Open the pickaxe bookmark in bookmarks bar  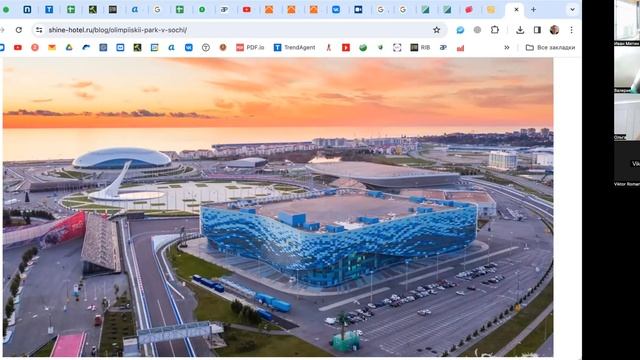pos(137,48)
